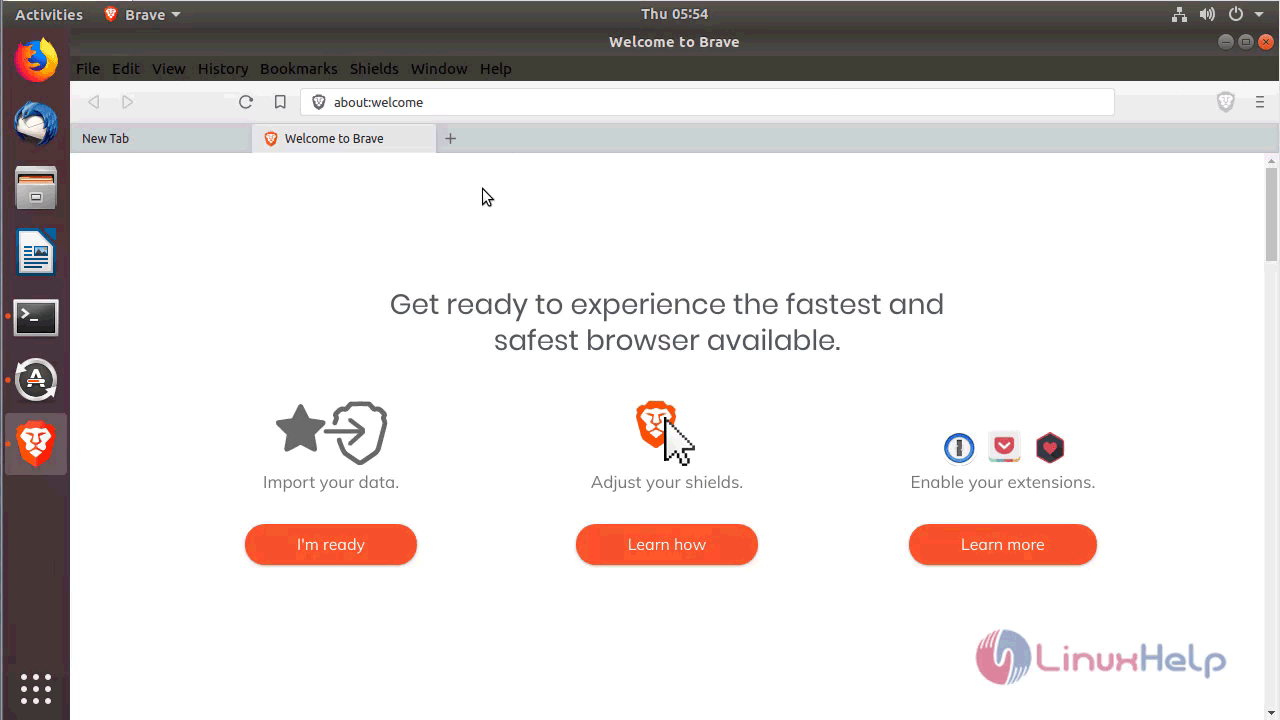
Task: Click the 'Adjust your shields.' text
Action: [667, 482]
